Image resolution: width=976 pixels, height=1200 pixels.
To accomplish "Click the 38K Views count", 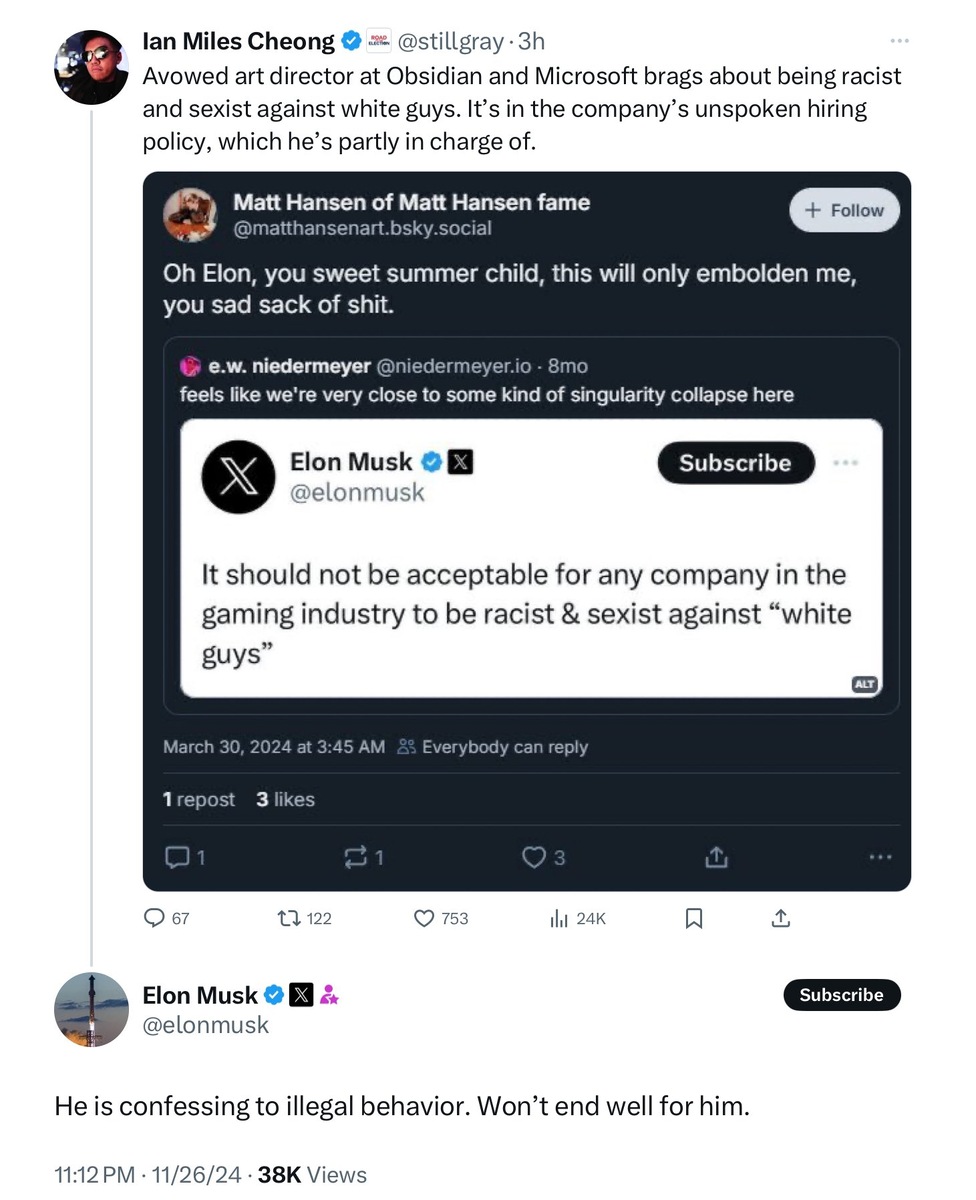I will coord(312,1175).
